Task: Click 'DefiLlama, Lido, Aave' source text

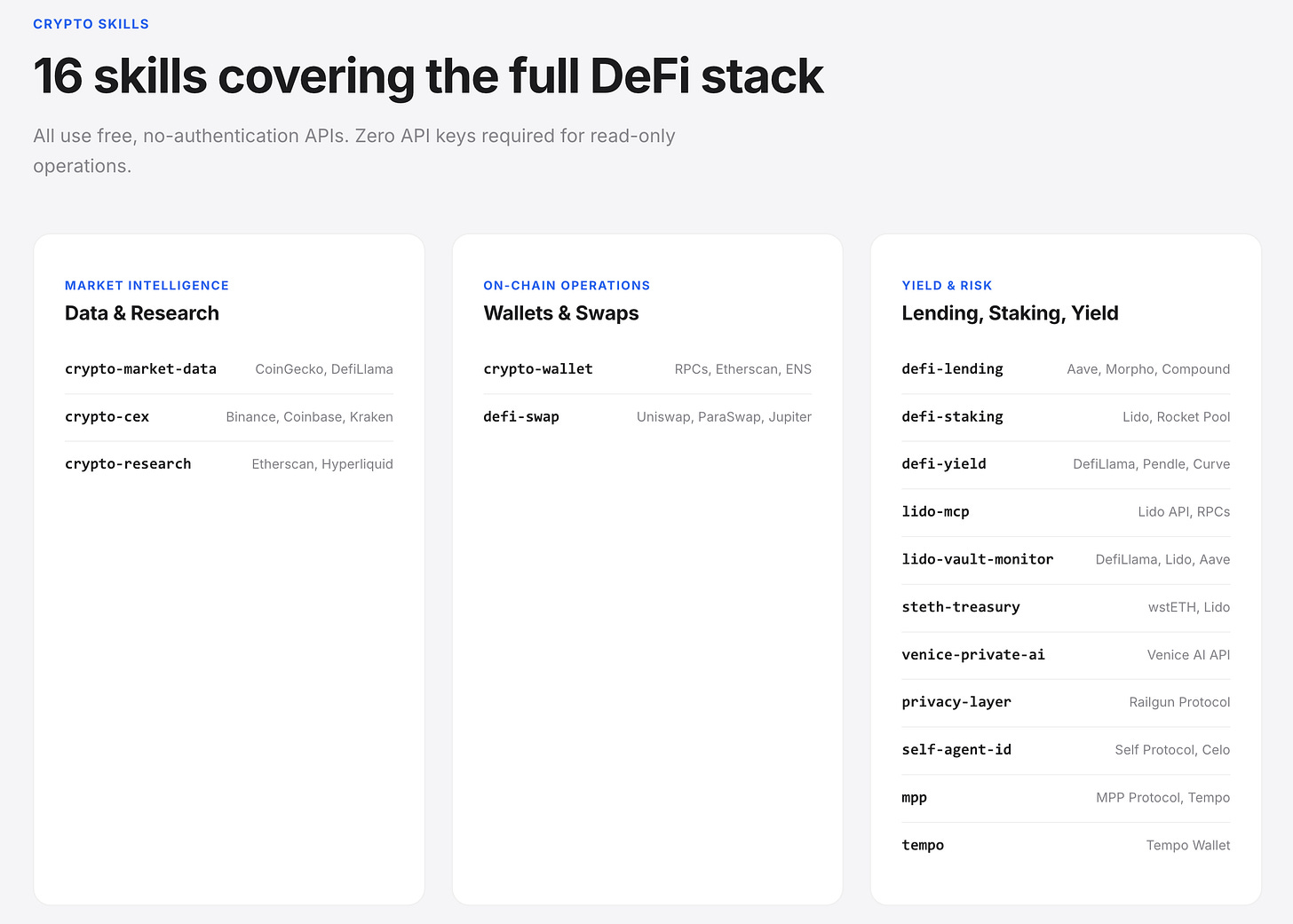Action: (1162, 560)
